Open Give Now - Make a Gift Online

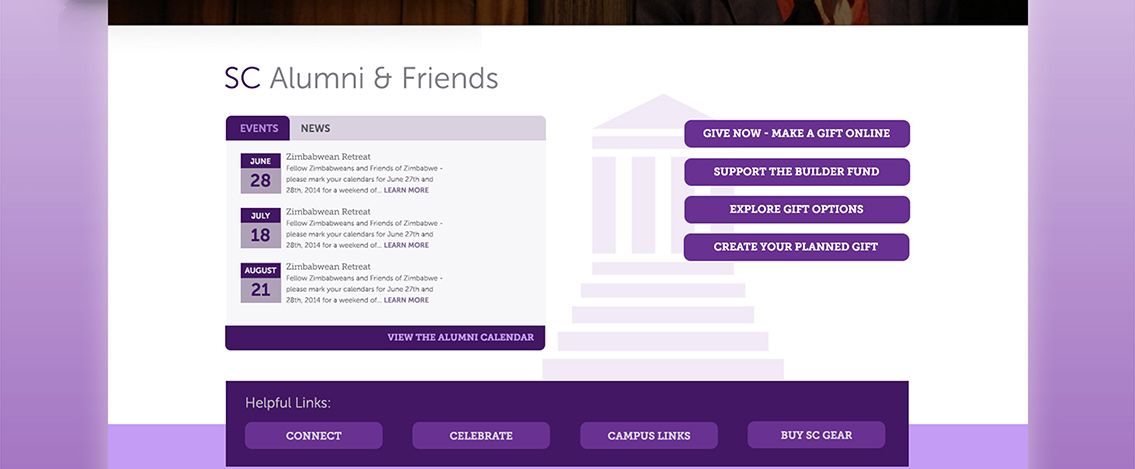pos(796,134)
